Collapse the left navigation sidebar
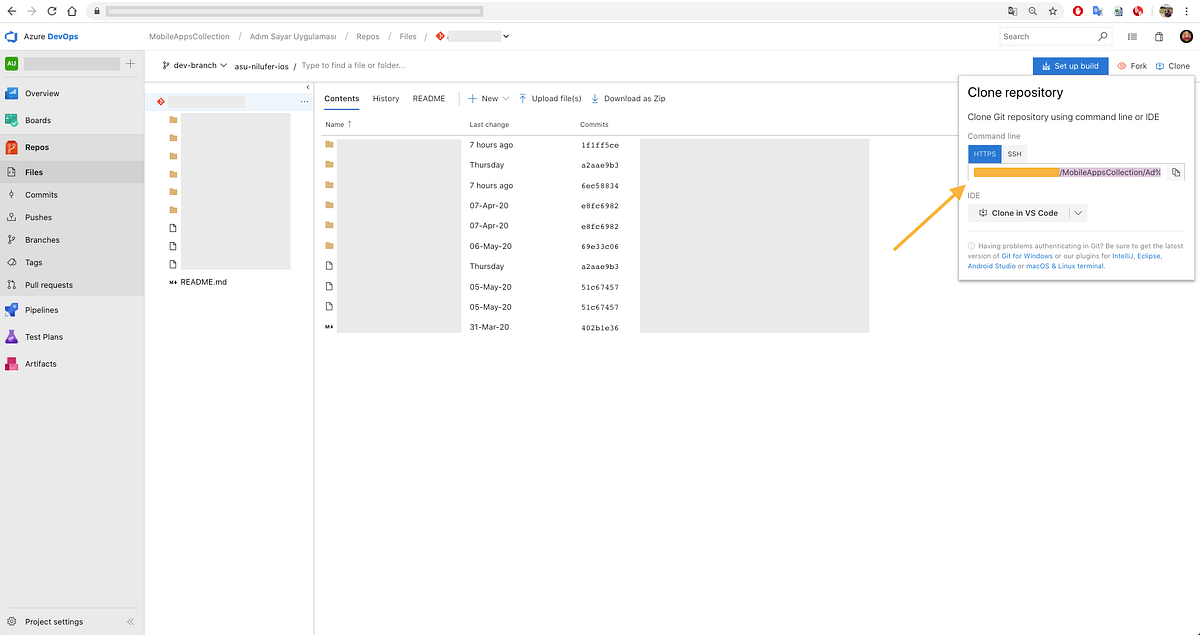 (129, 621)
